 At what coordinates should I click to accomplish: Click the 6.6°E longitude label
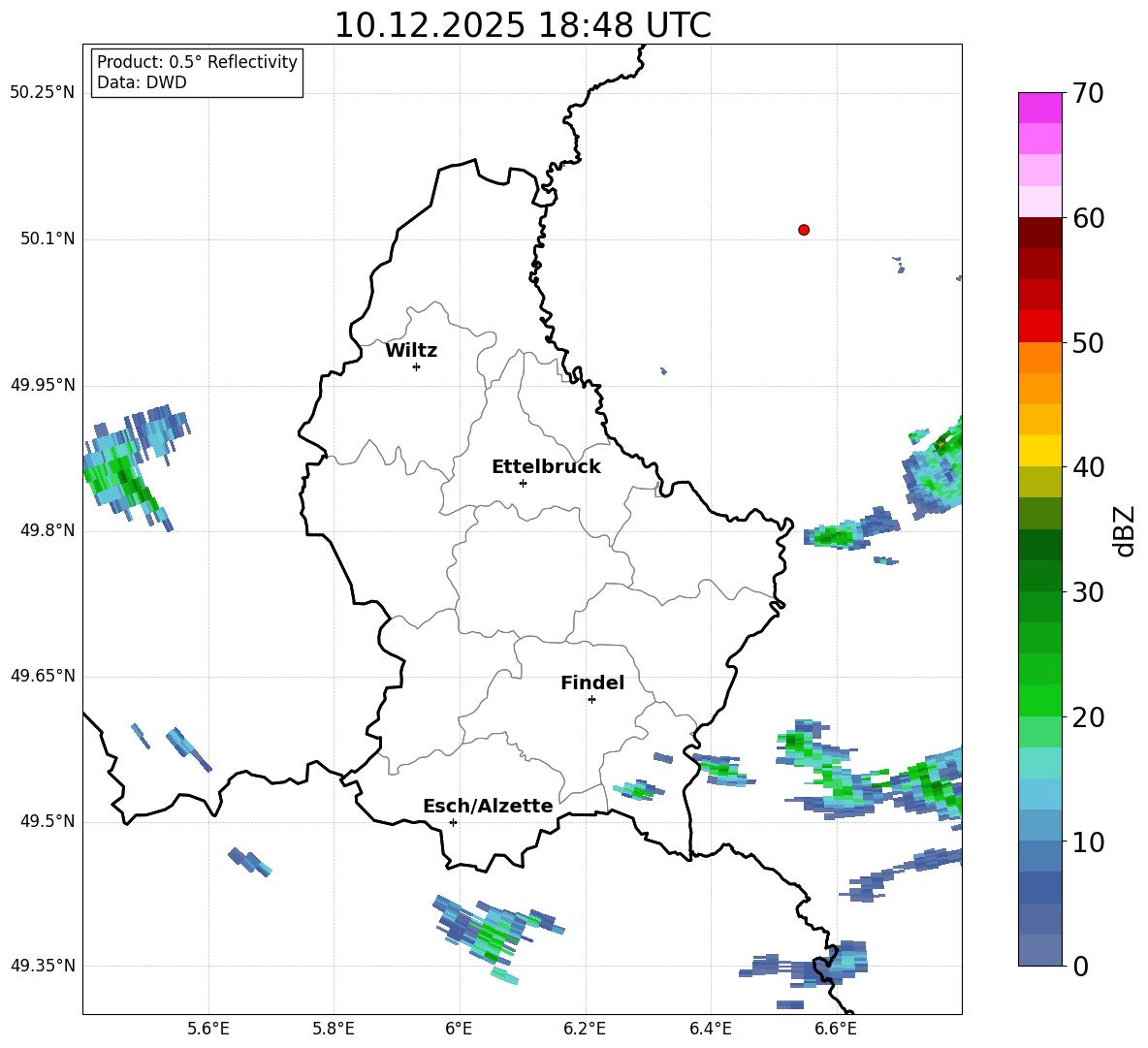[x=836, y=1029]
